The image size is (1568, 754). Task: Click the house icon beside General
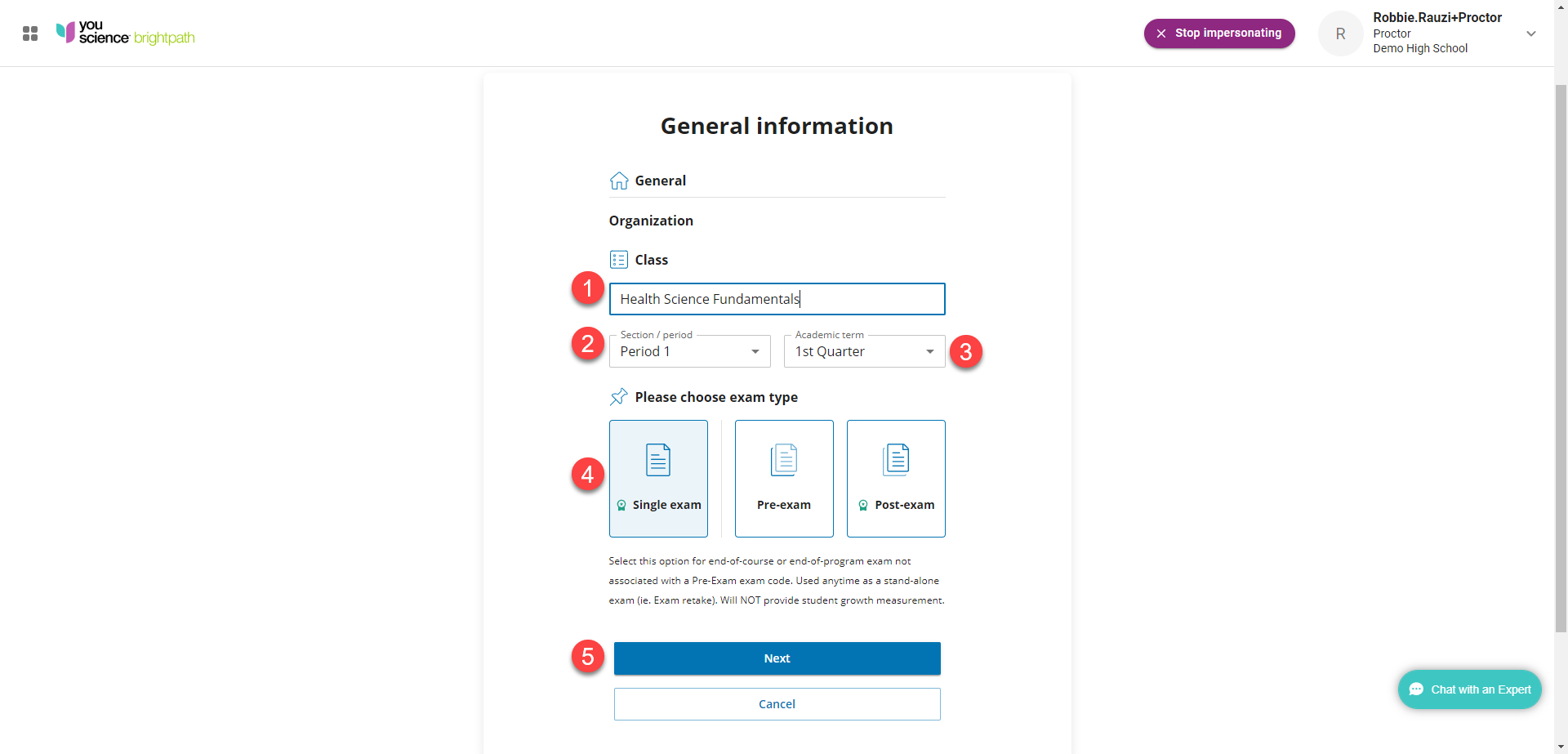[619, 181]
